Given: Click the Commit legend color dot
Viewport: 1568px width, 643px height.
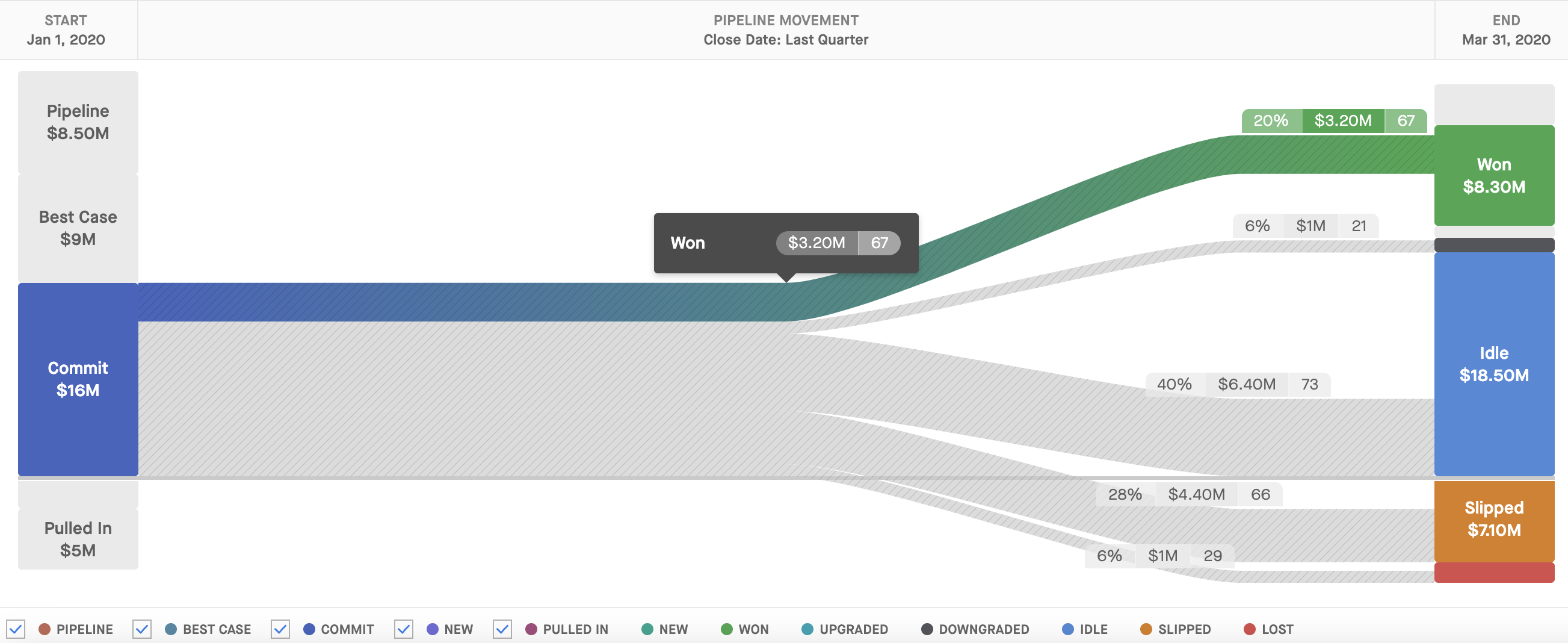Looking at the screenshot, I should pos(309,629).
